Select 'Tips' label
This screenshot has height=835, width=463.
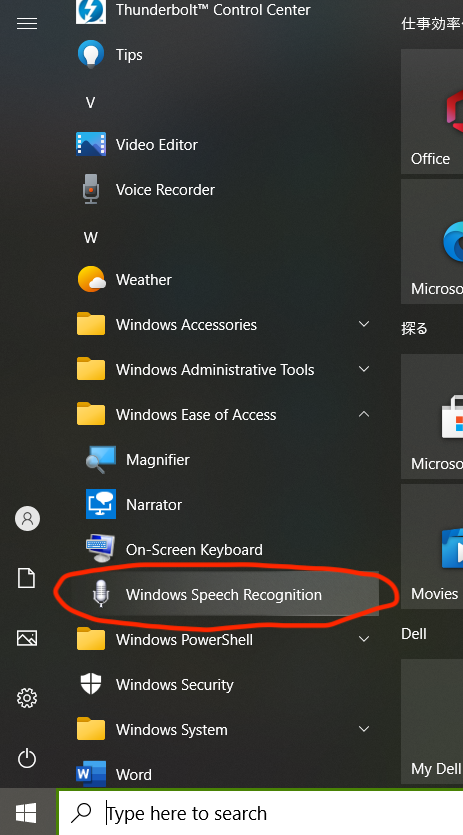point(129,55)
